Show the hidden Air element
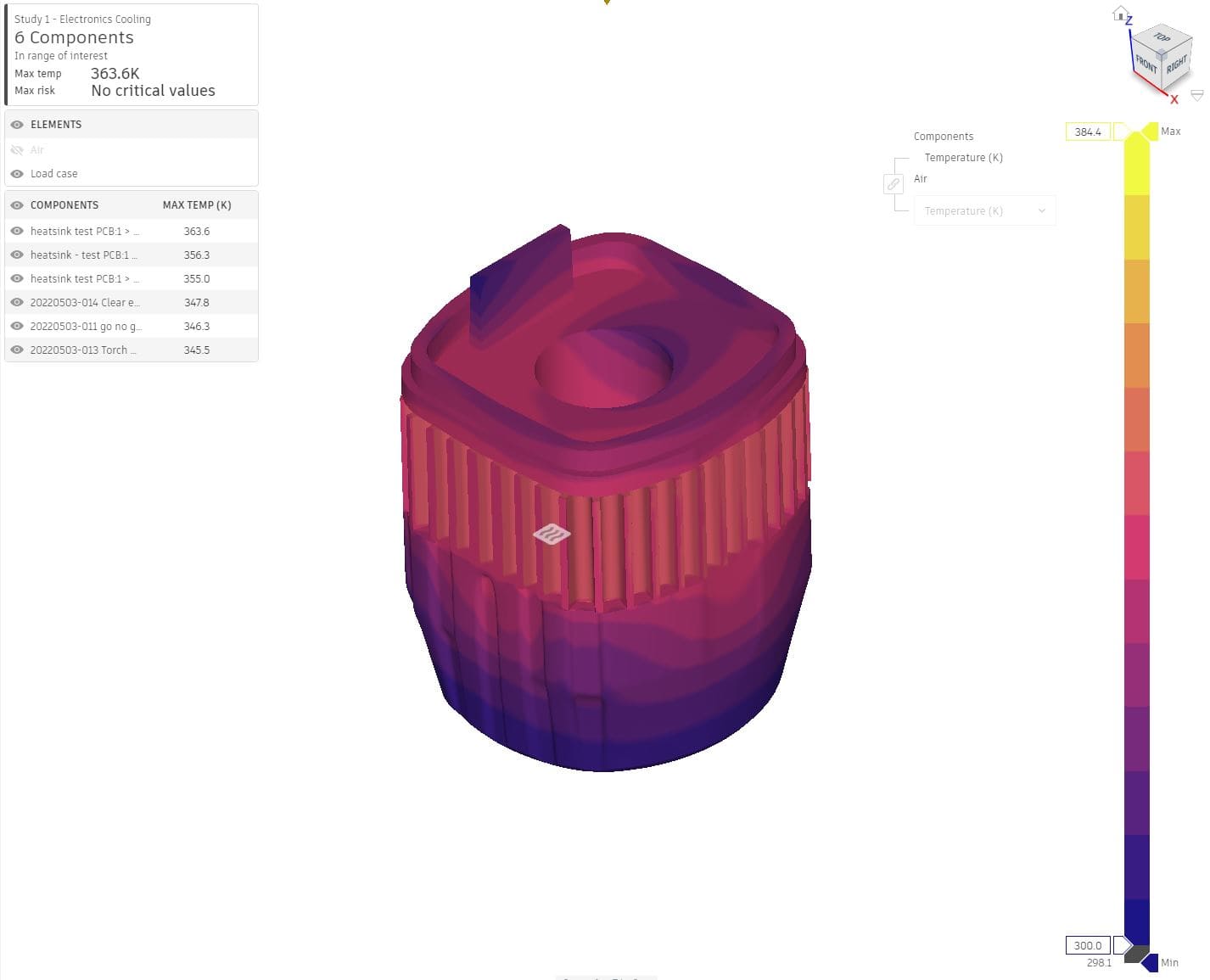1210x980 pixels. coord(17,149)
